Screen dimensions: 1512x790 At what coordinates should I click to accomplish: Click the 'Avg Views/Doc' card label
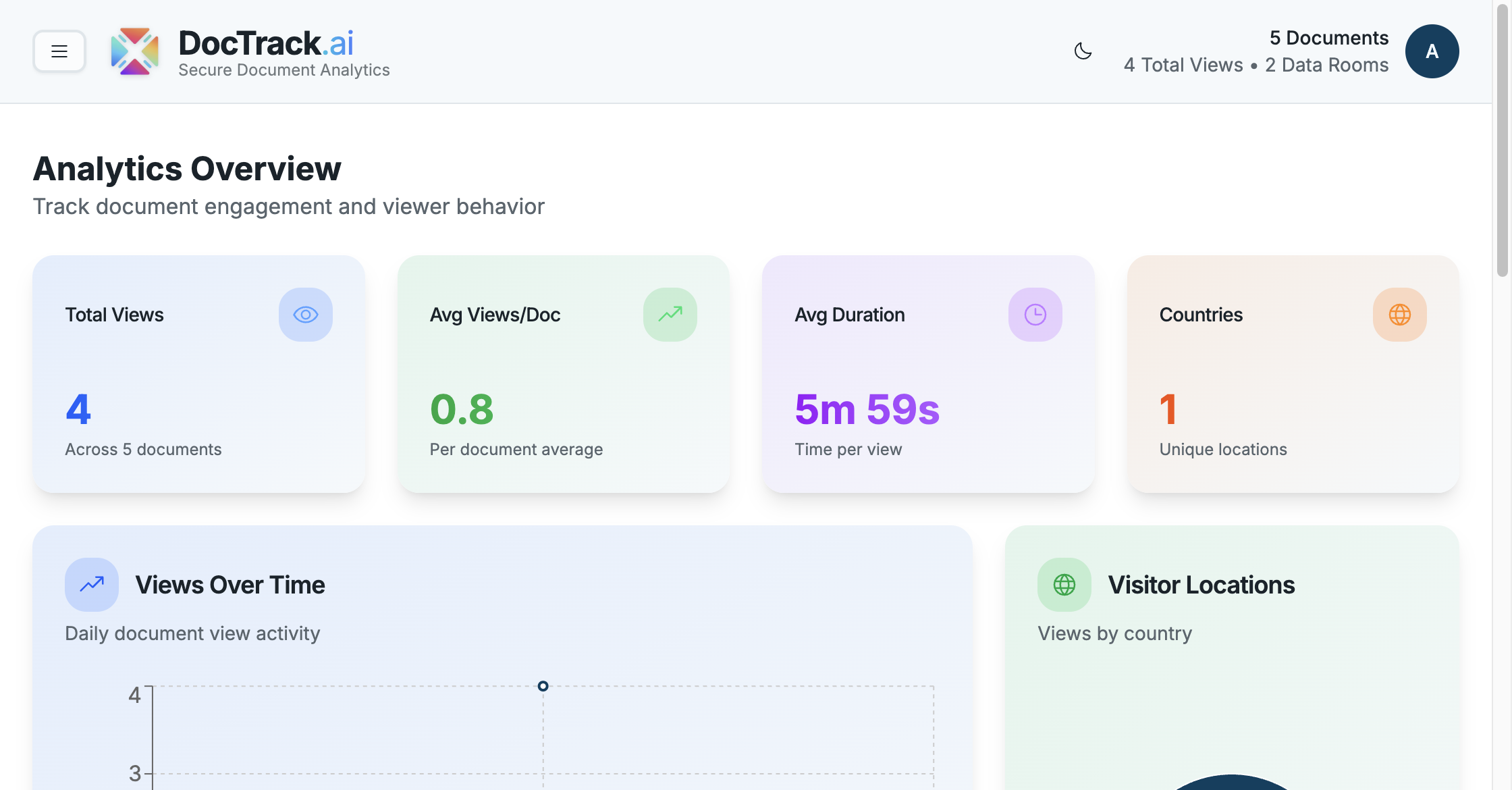[x=495, y=315]
